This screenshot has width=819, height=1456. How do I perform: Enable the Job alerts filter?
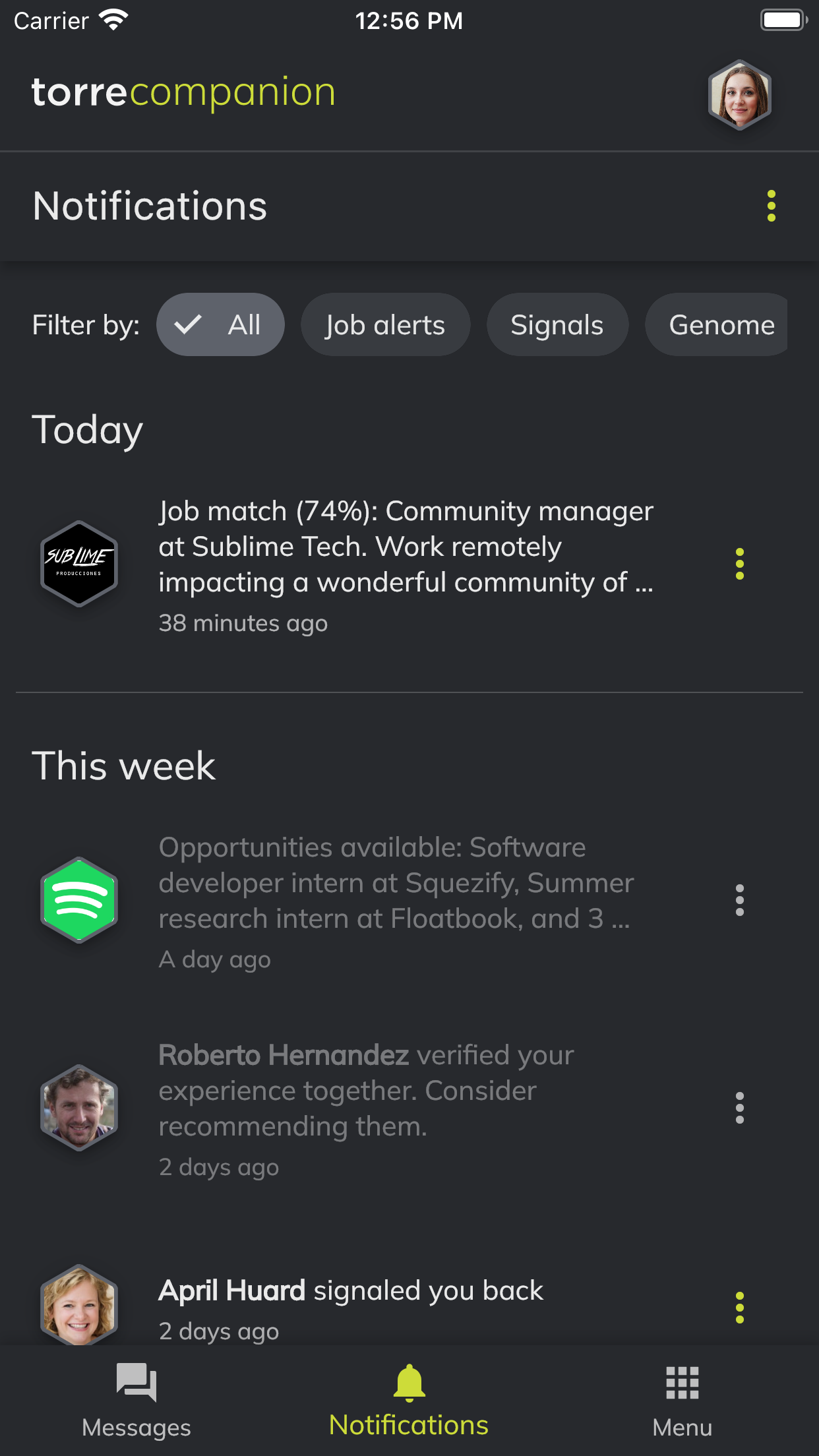(x=385, y=324)
